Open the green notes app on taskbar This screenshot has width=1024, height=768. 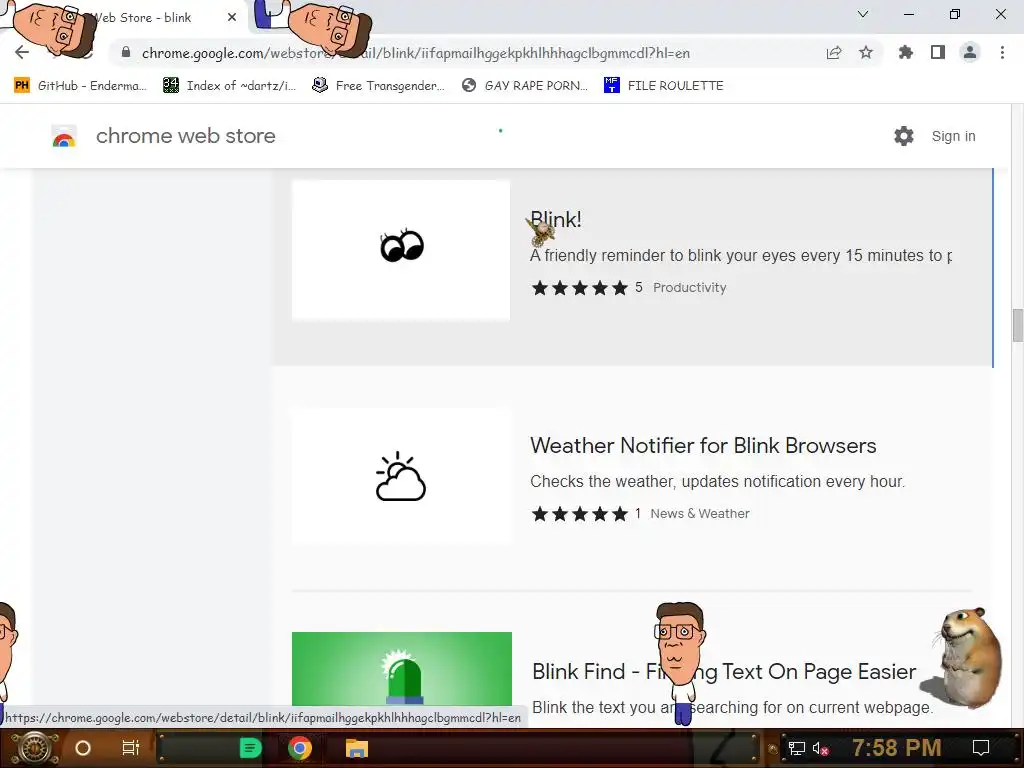click(250, 748)
